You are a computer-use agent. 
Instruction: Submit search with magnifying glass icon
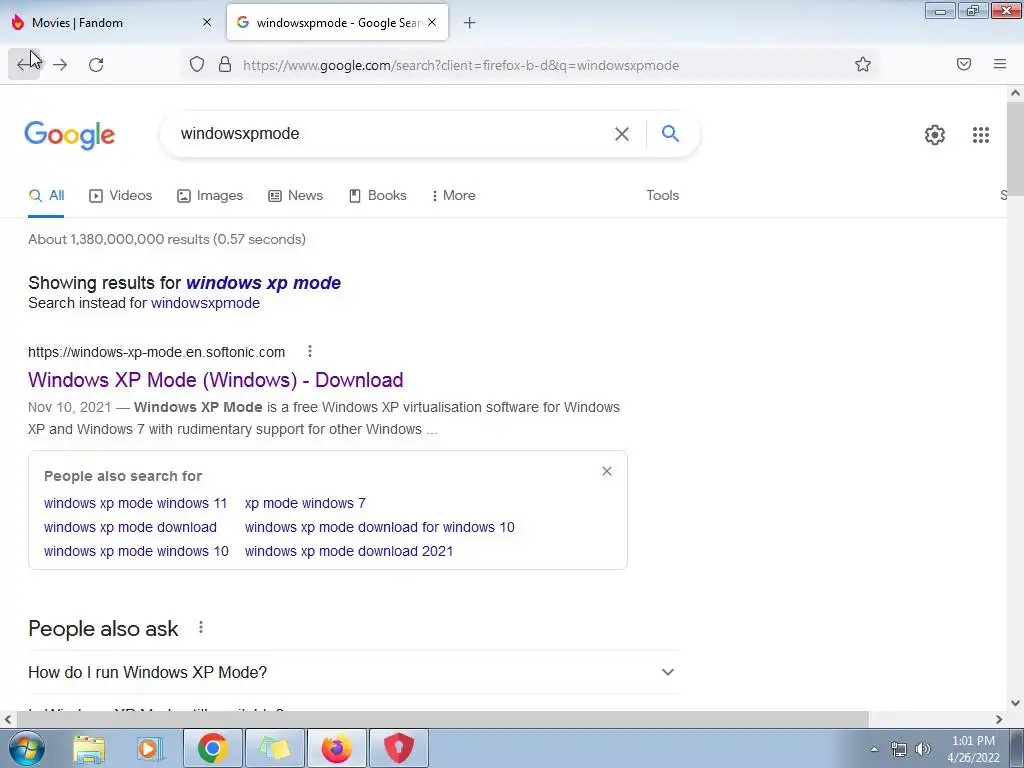pyautogui.click(x=670, y=134)
